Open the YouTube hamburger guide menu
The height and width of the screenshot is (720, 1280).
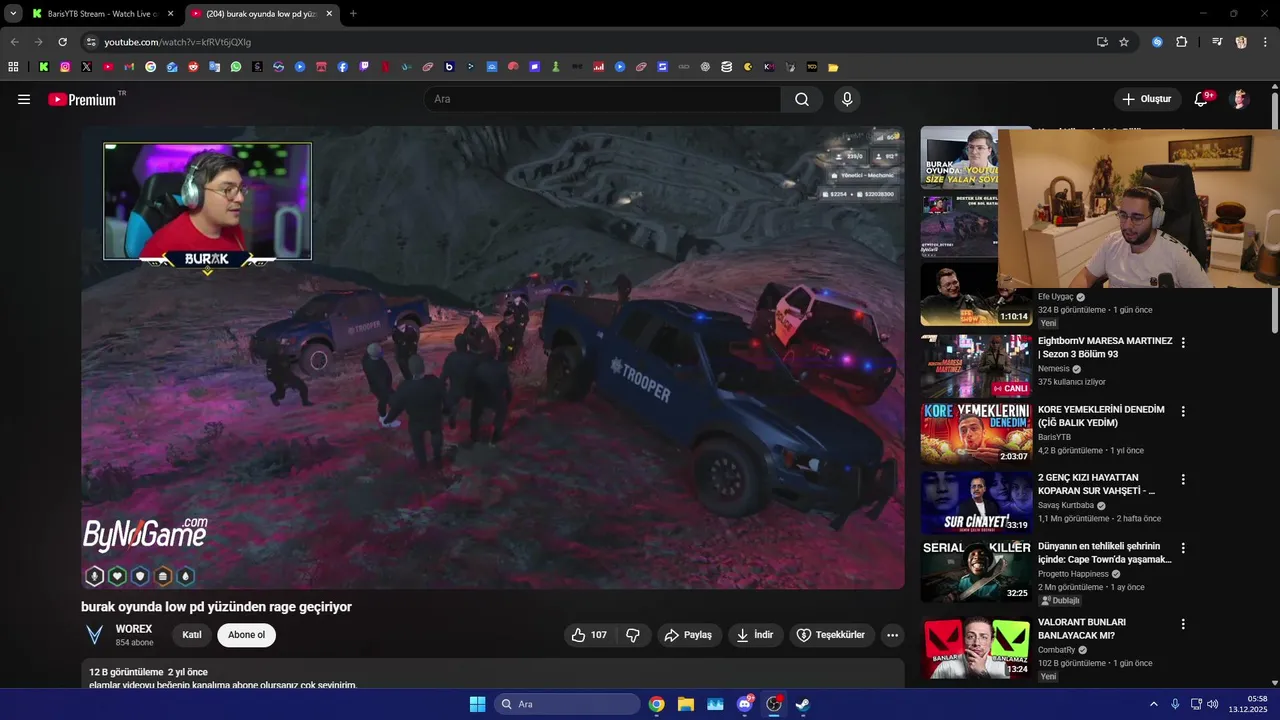[x=24, y=99]
